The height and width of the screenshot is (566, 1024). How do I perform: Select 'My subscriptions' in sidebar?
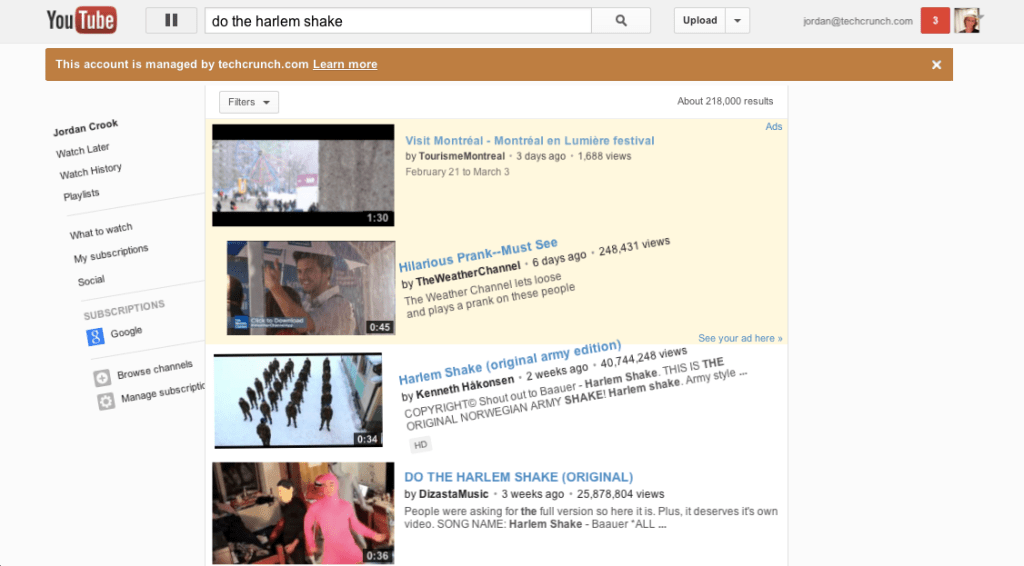[x=110, y=253]
